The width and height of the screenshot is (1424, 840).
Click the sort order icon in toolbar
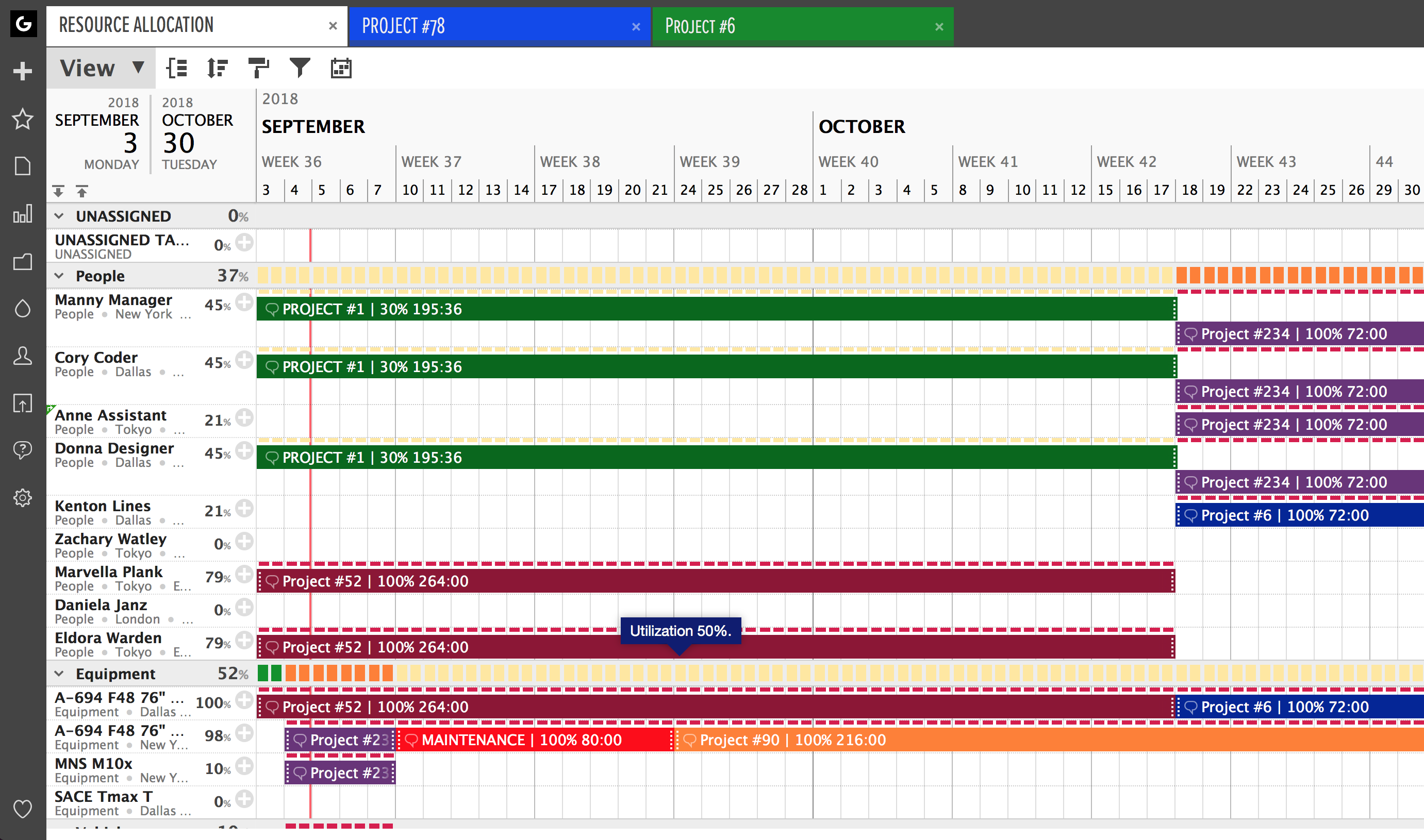217,68
